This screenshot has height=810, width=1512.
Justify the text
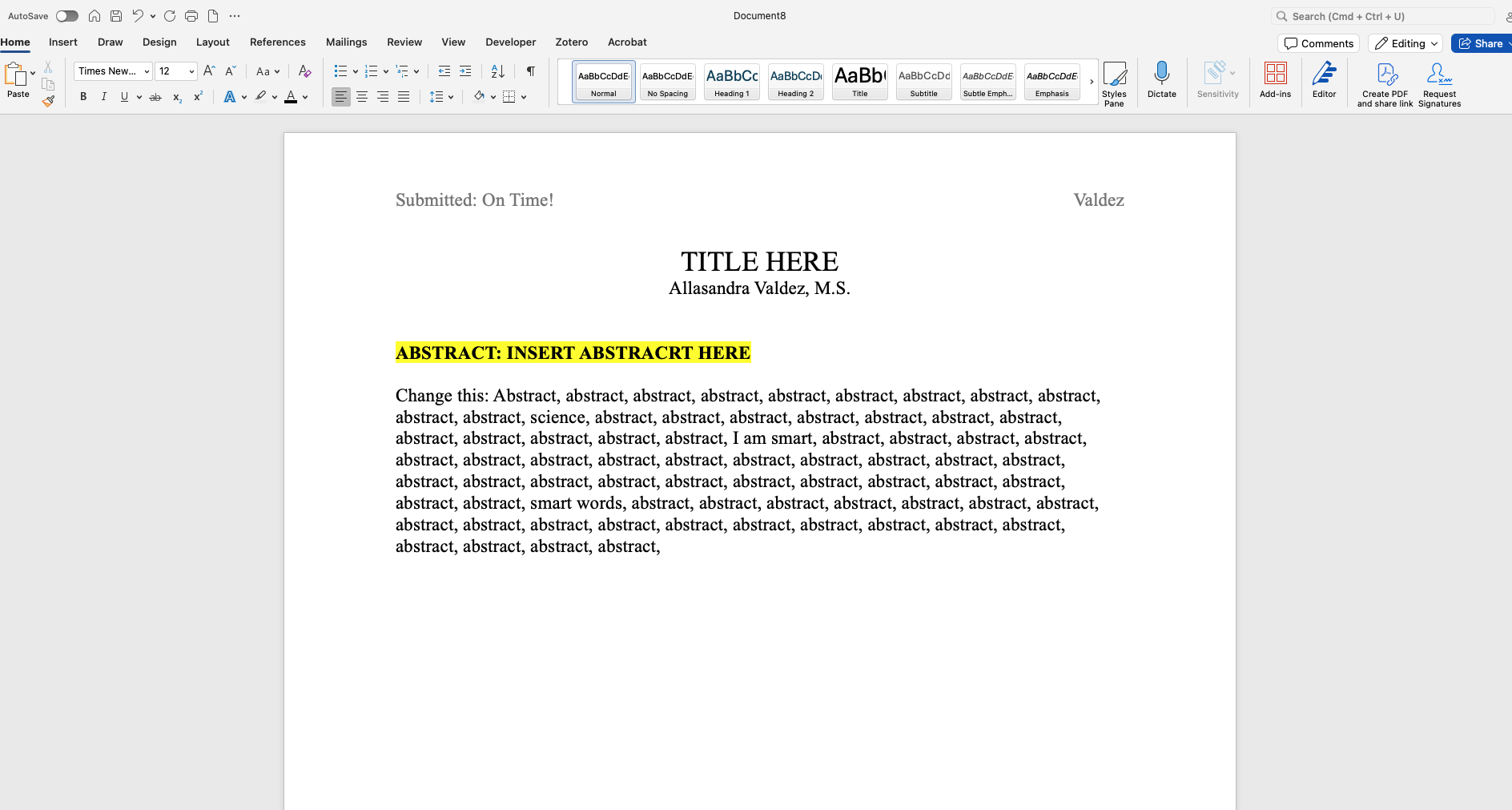[x=404, y=97]
